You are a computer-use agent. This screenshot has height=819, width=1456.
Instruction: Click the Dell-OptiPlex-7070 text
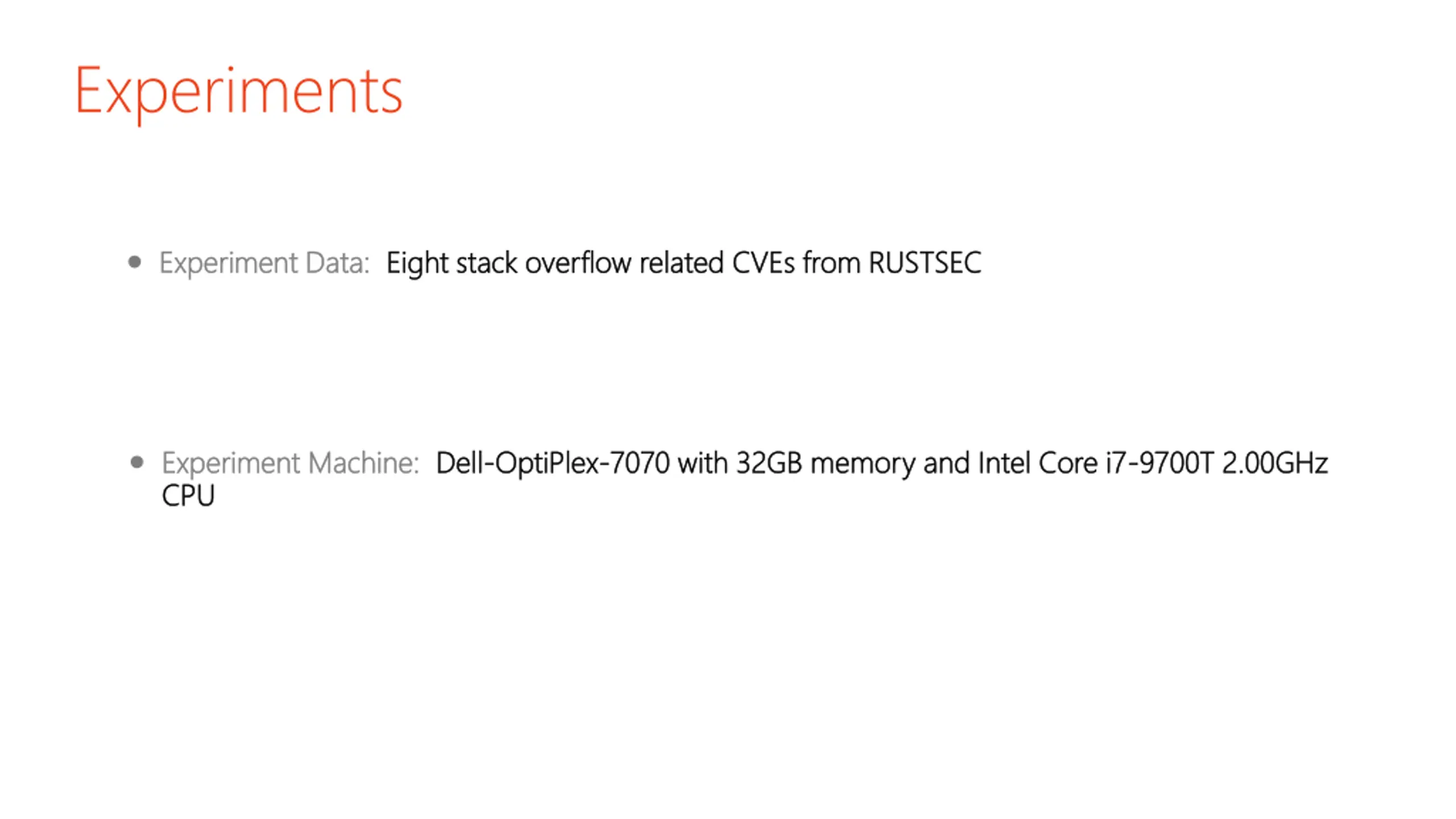click(553, 464)
